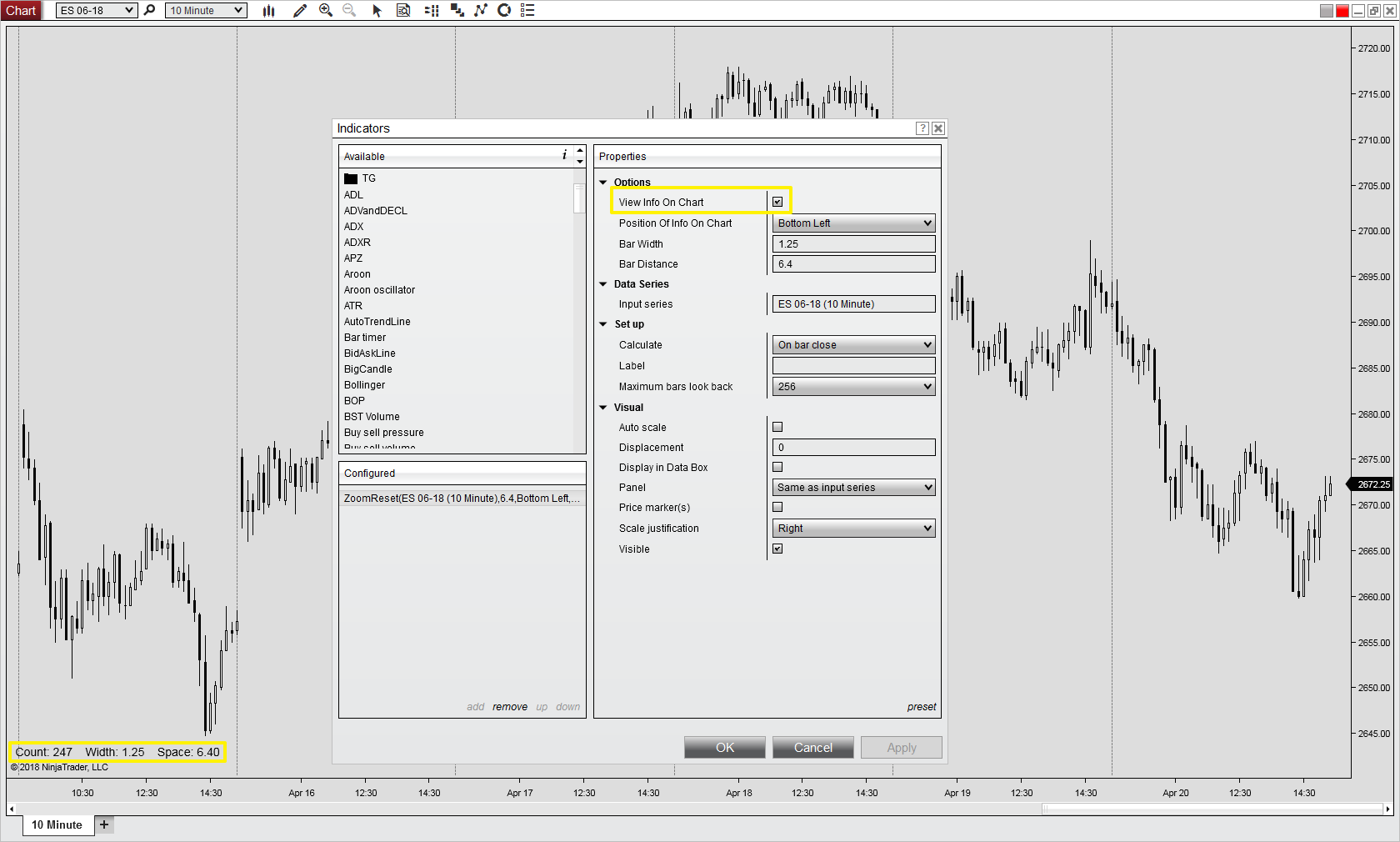Screen dimensions: 1400x842
Task: Click the left arrow of horizontal chart scrollbar
Action: coord(11,809)
